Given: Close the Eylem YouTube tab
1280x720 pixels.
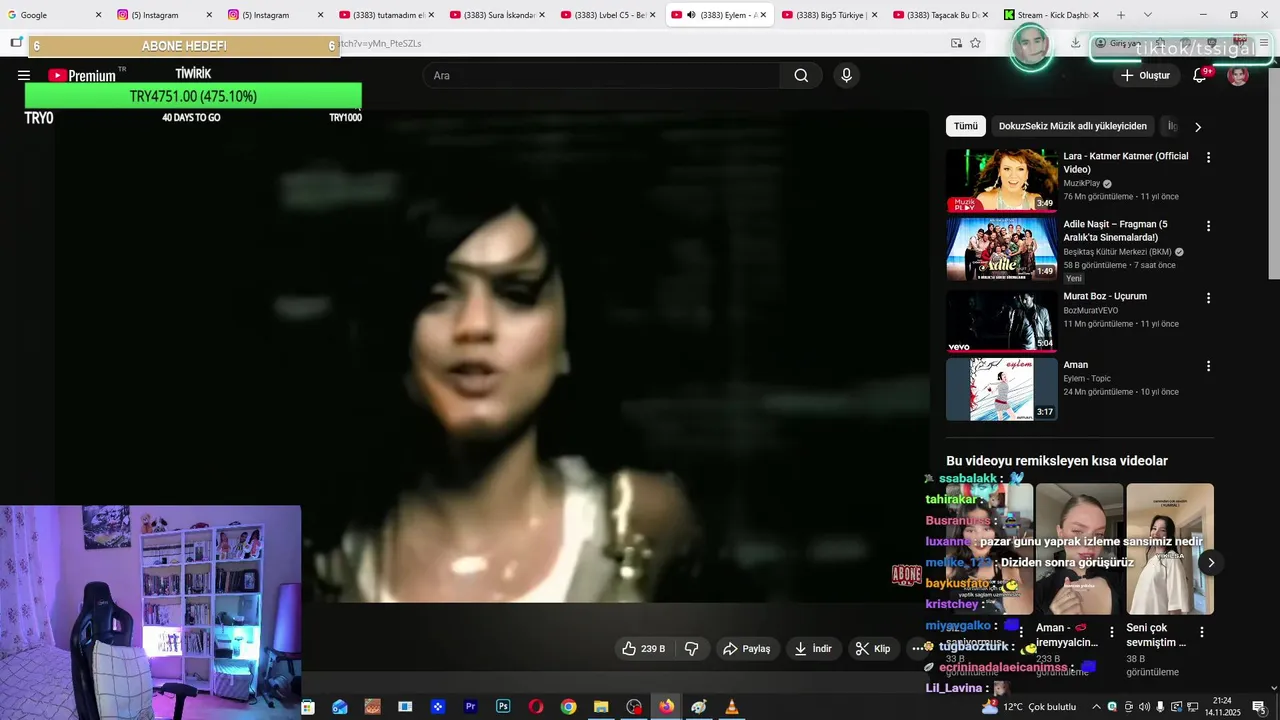Looking at the screenshot, I should pos(763,15).
